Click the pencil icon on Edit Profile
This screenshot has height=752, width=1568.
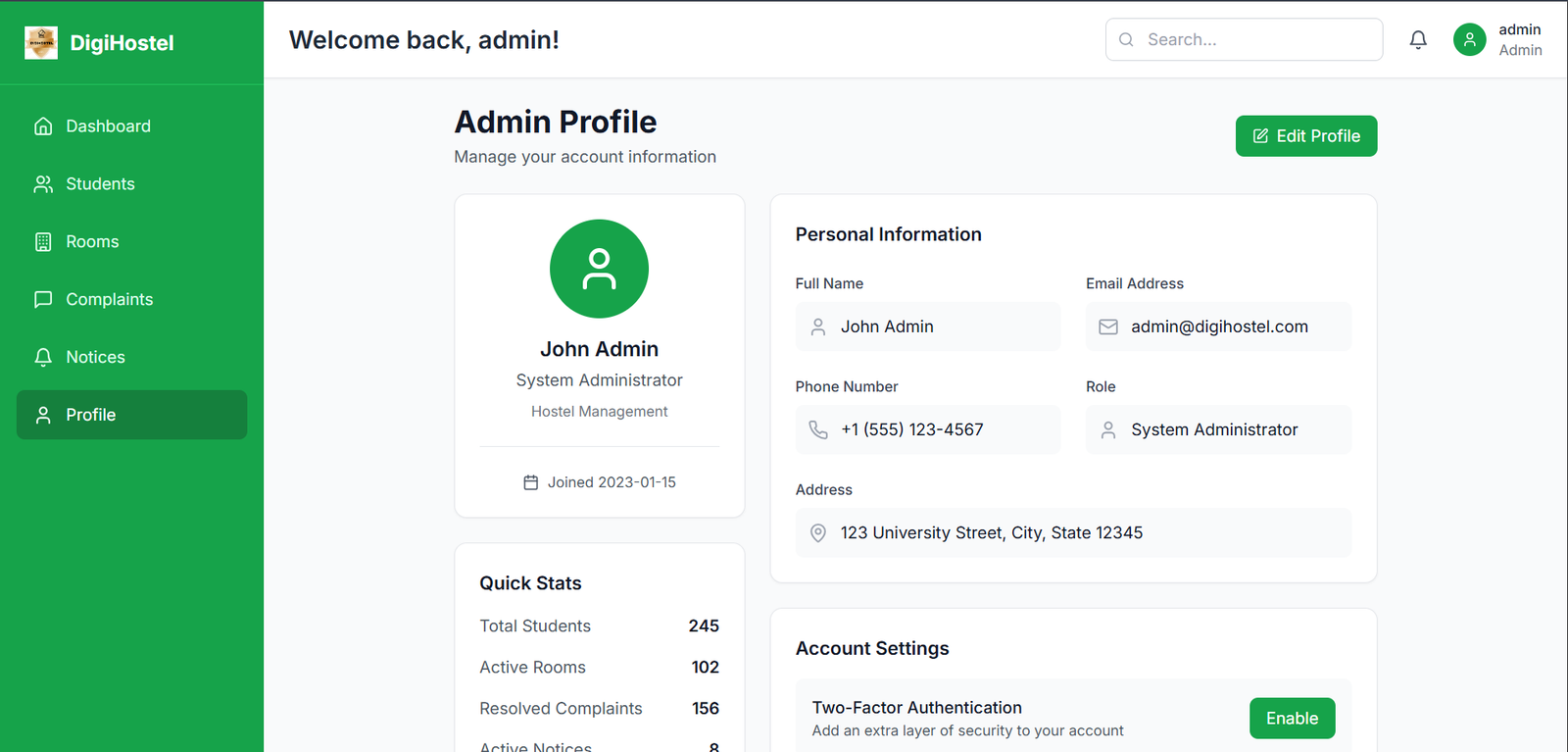[1261, 136]
